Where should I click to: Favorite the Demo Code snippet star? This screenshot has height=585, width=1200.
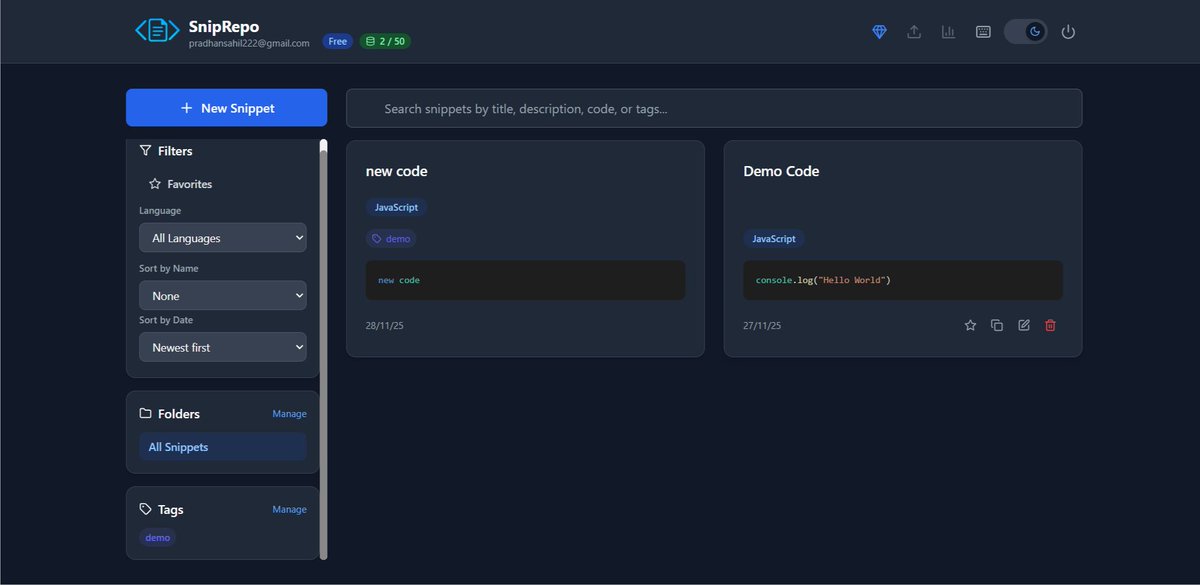[x=970, y=325]
